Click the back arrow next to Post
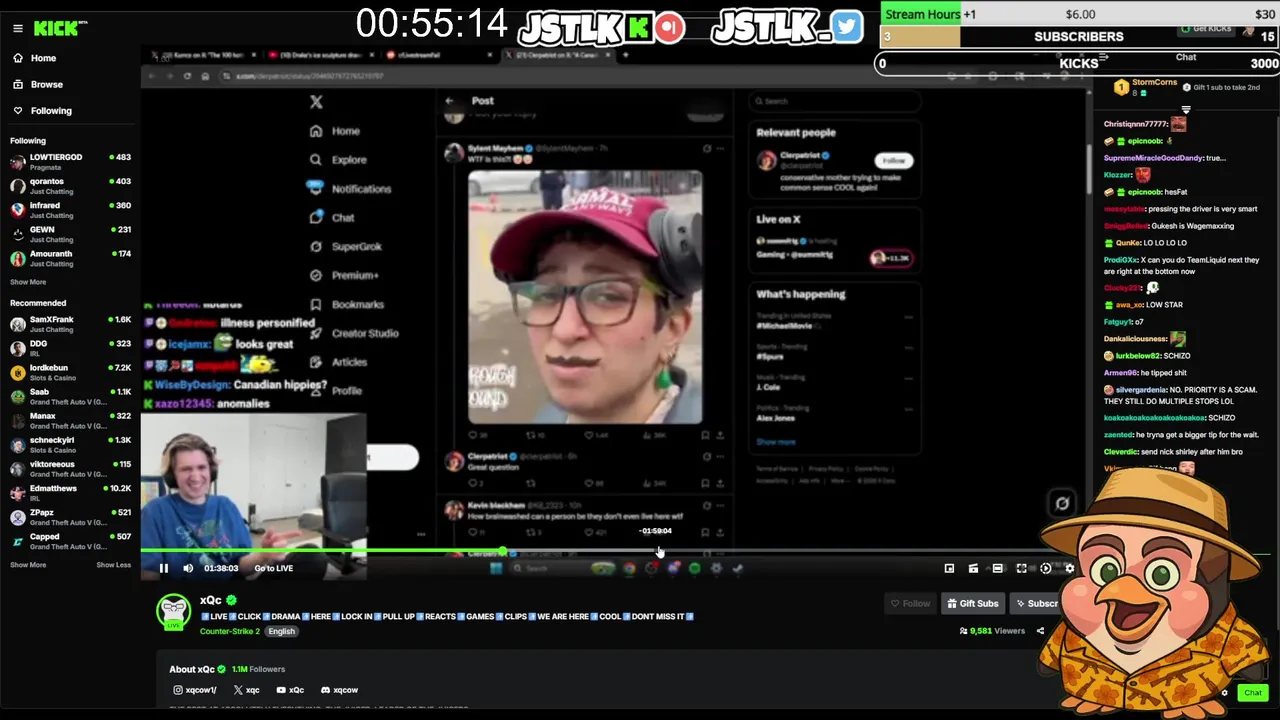 [x=449, y=100]
